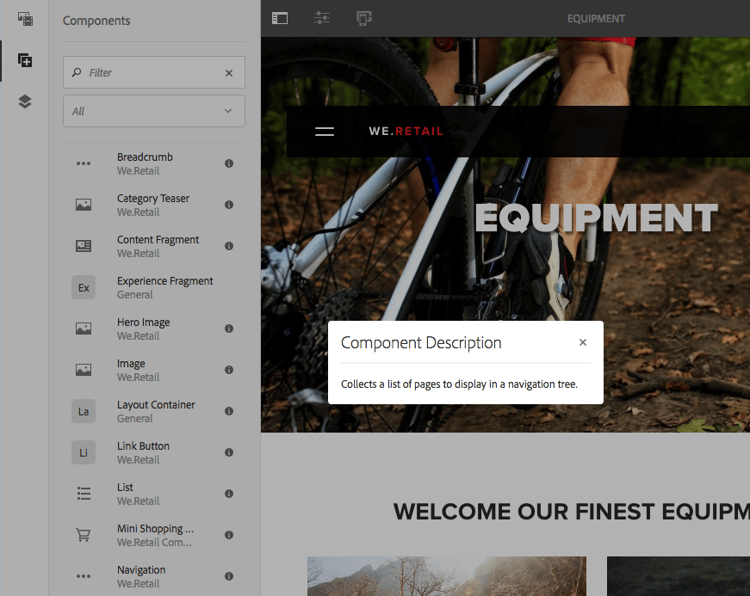The width and height of the screenshot is (750, 596).
Task: Show info for List component
Action: point(229,493)
